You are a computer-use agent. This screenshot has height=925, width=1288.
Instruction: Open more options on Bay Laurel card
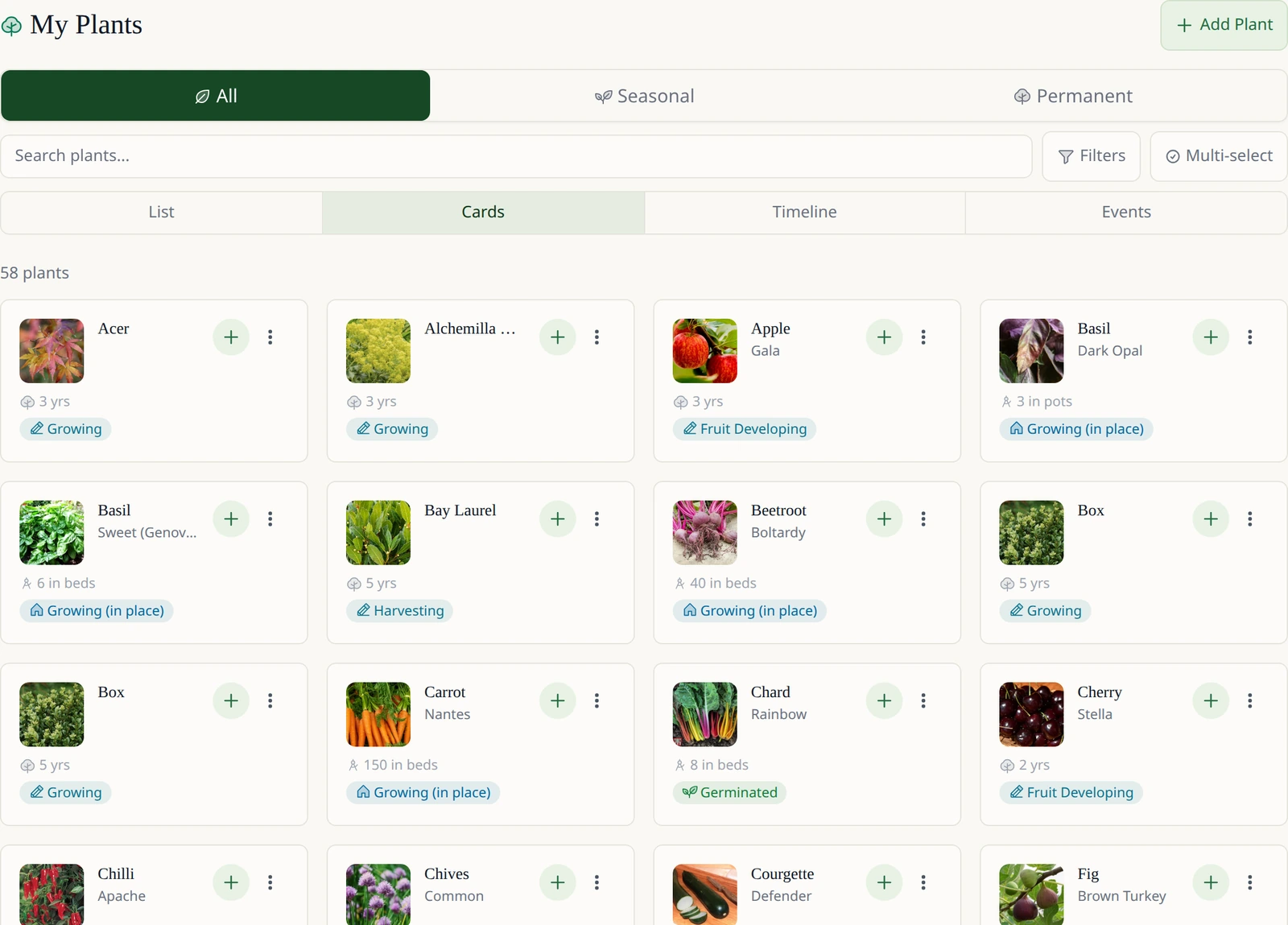[x=597, y=519]
